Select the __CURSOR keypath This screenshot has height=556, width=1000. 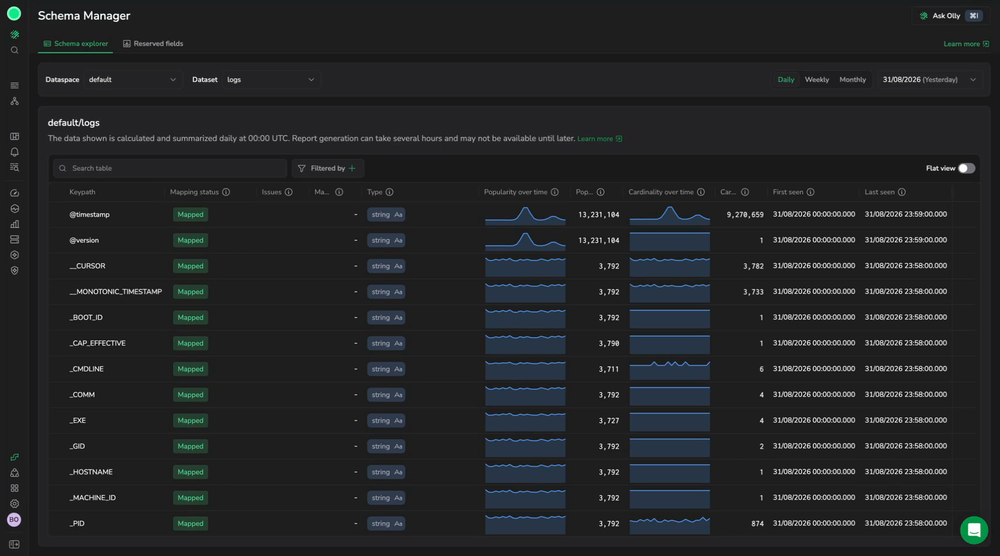click(87, 266)
